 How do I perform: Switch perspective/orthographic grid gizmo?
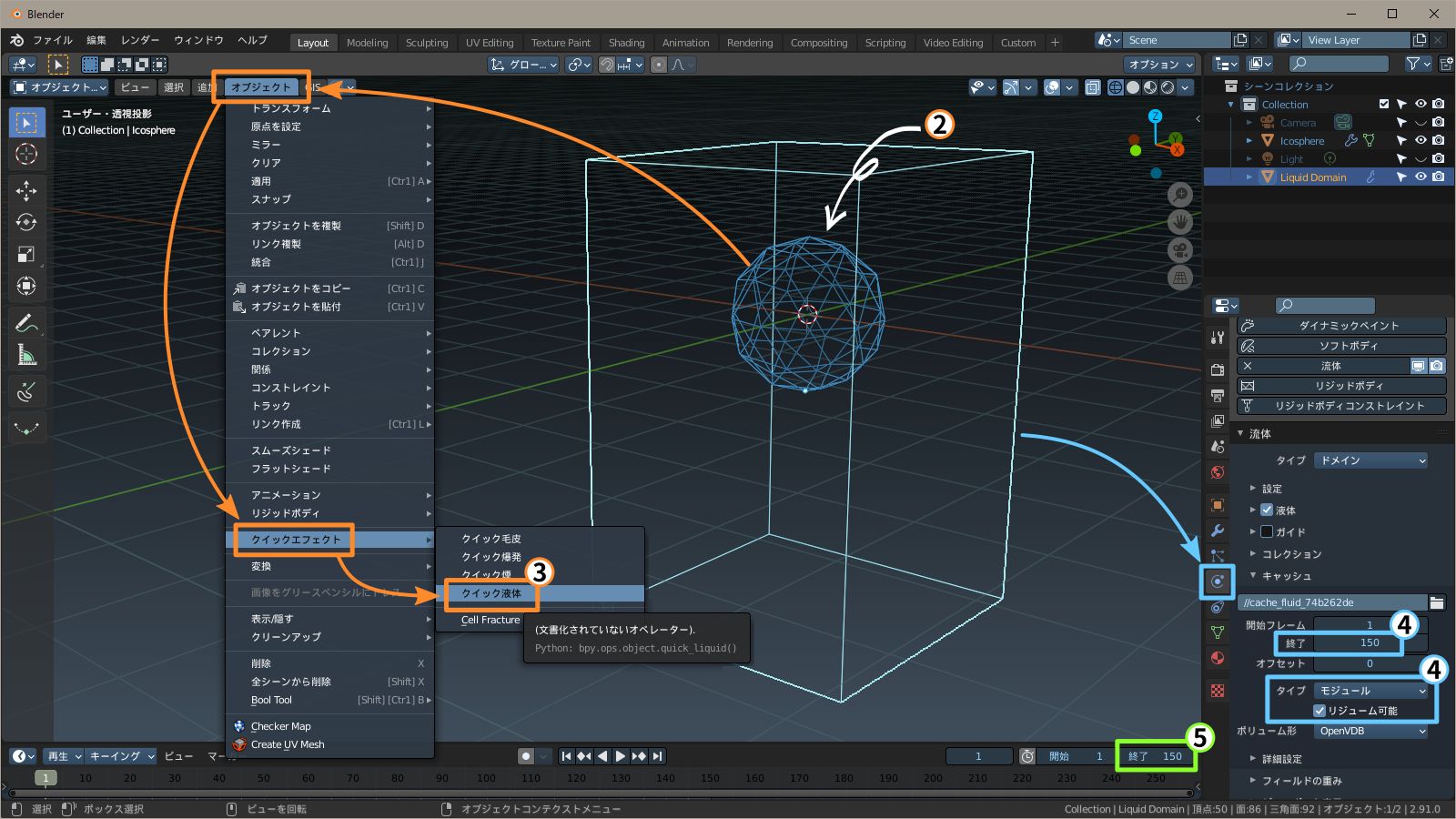(1180, 278)
